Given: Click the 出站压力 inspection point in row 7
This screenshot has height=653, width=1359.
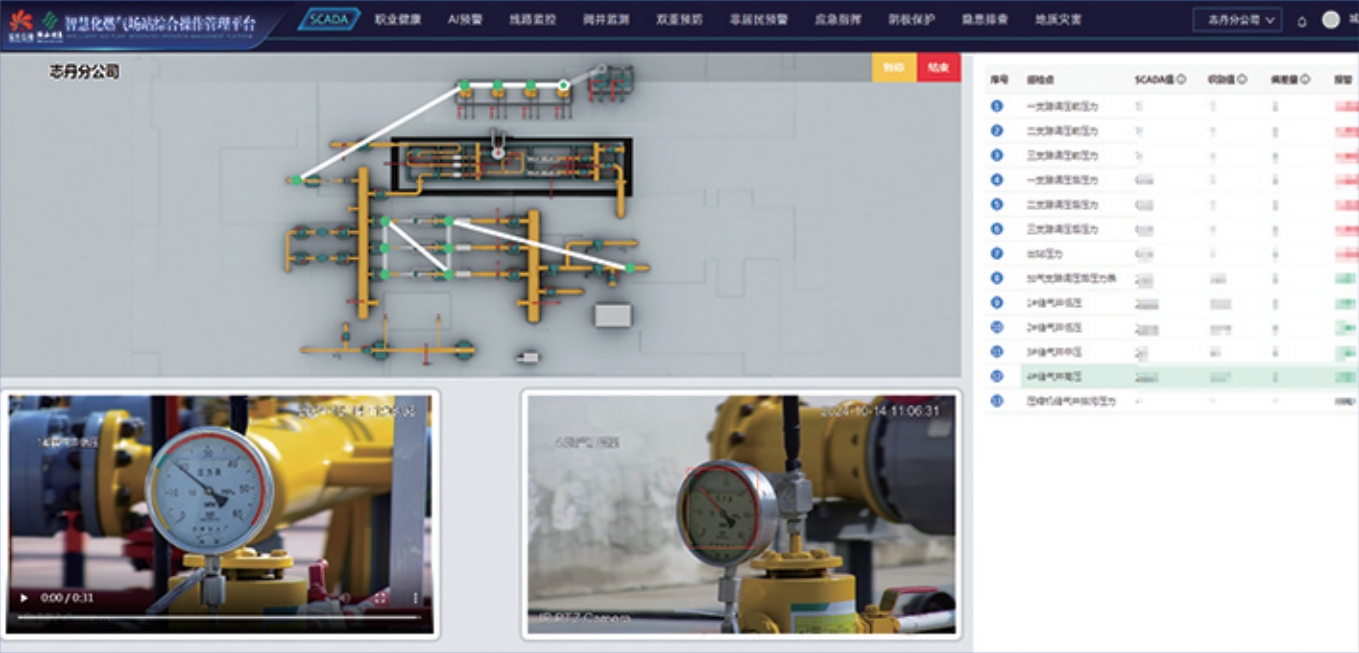Looking at the screenshot, I should click(x=1045, y=254).
